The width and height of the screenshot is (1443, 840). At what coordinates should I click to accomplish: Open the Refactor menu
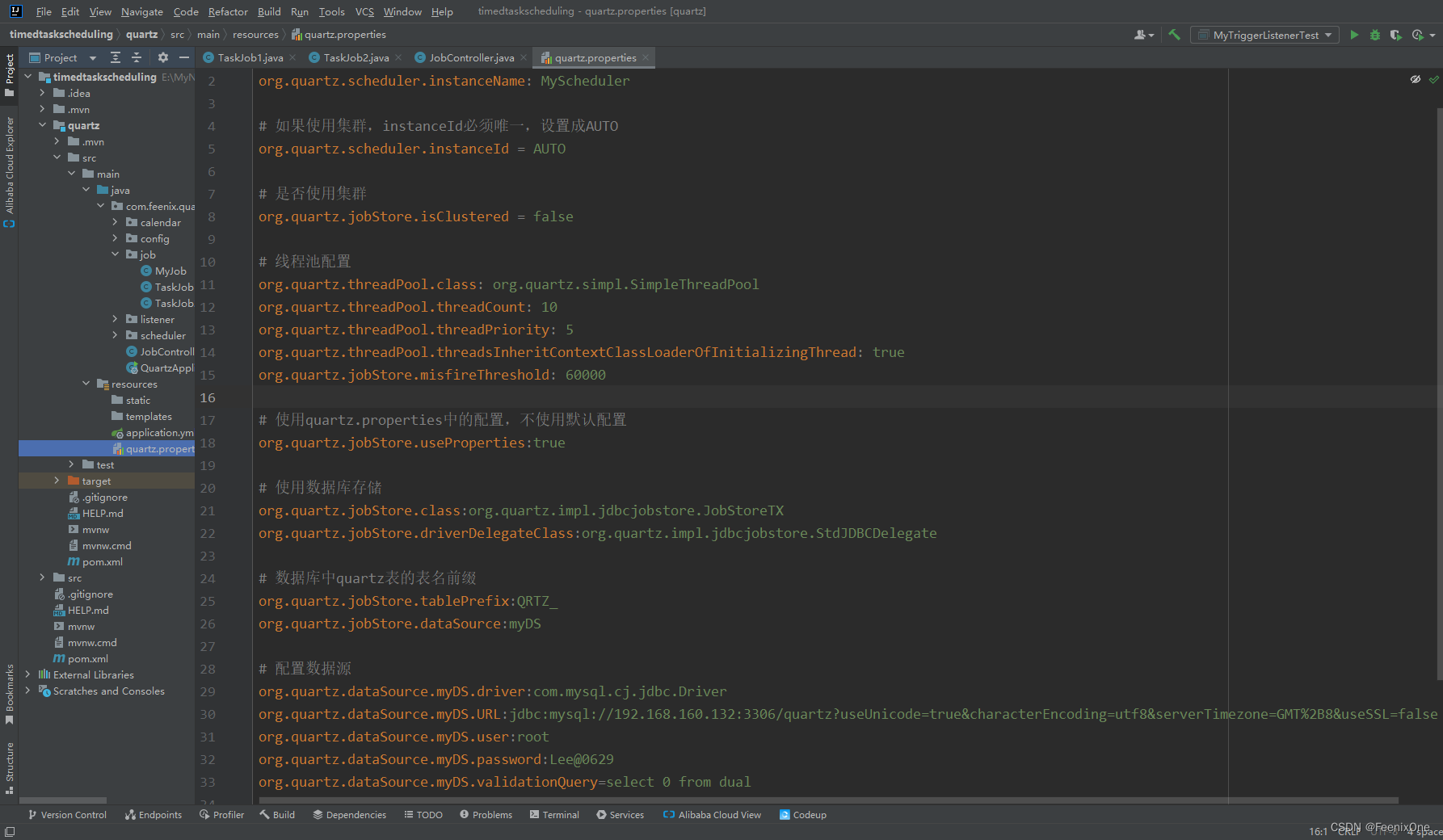point(228,11)
